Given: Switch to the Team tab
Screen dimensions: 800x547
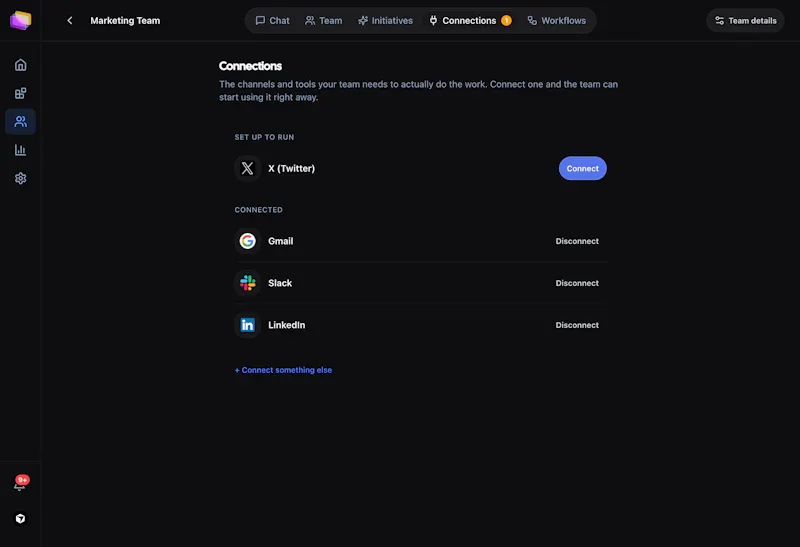Looking at the screenshot, I should coord(323,20).
